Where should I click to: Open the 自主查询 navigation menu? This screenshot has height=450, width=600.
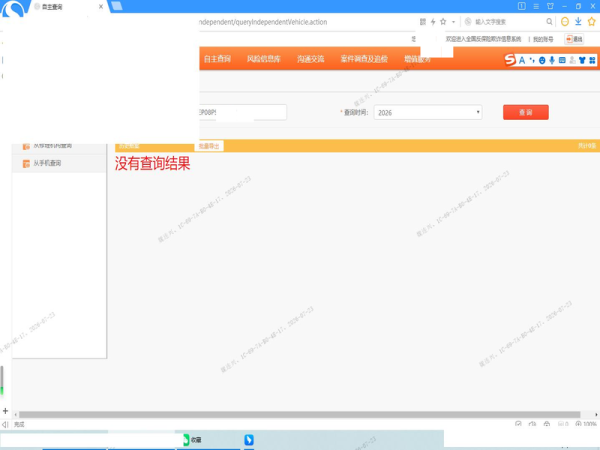[x=217, y=59]
